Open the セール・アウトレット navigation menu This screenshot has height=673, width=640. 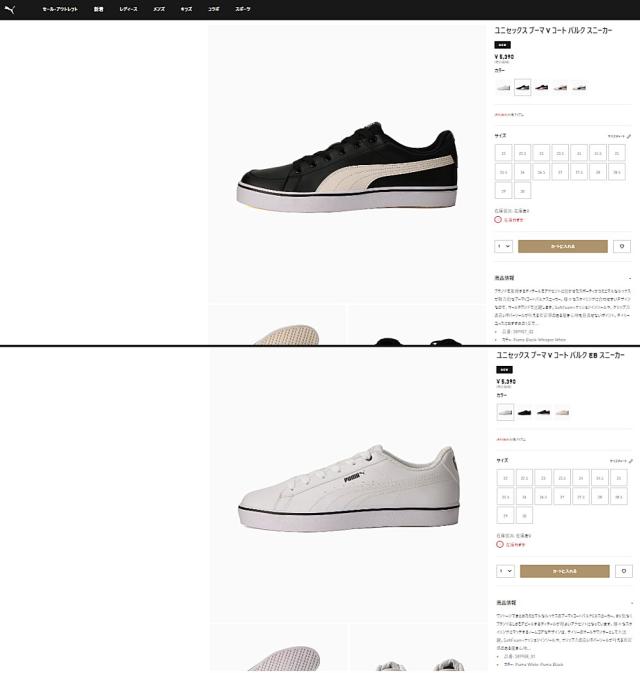pos(60,9)
